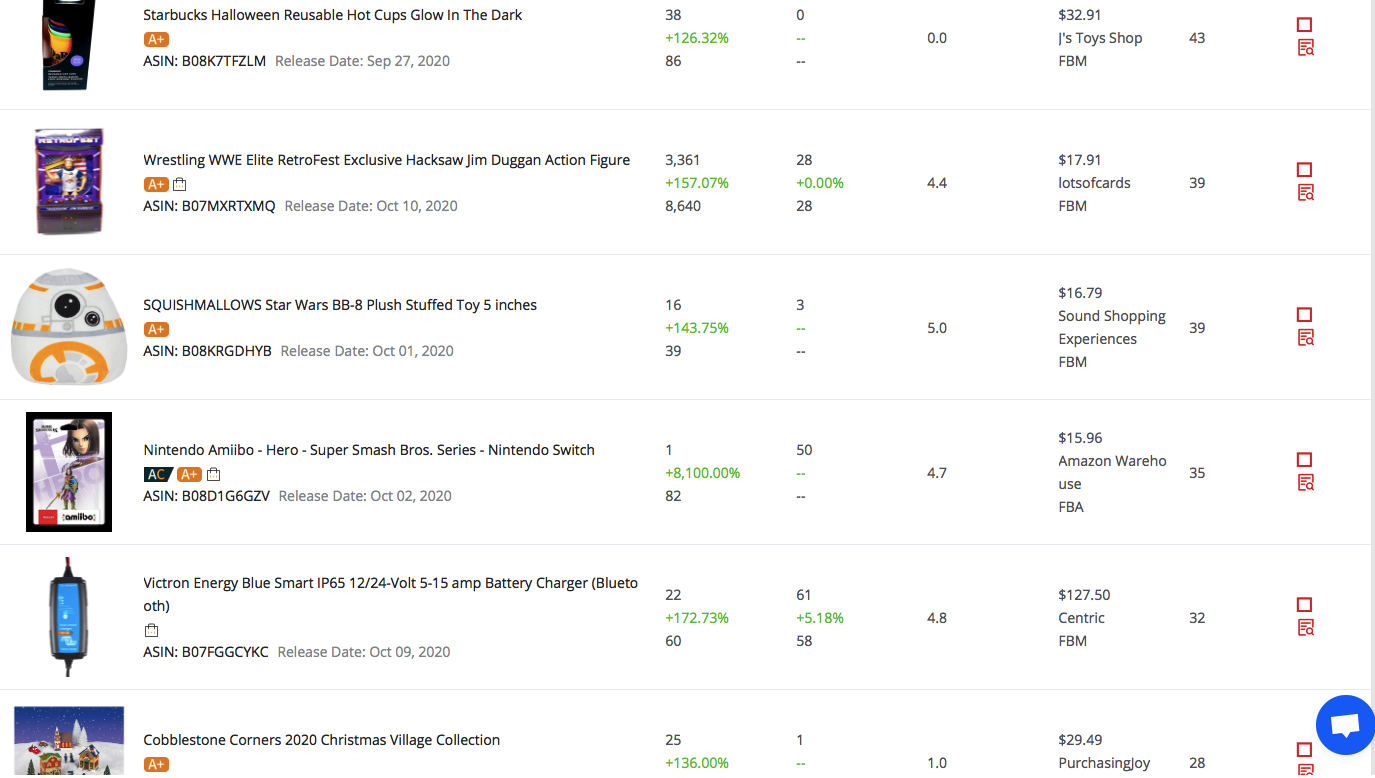This screenshot has width=1375, height=778.
Task: Check the box for Starbucks Halloween cups
Action: (1304, 25)
